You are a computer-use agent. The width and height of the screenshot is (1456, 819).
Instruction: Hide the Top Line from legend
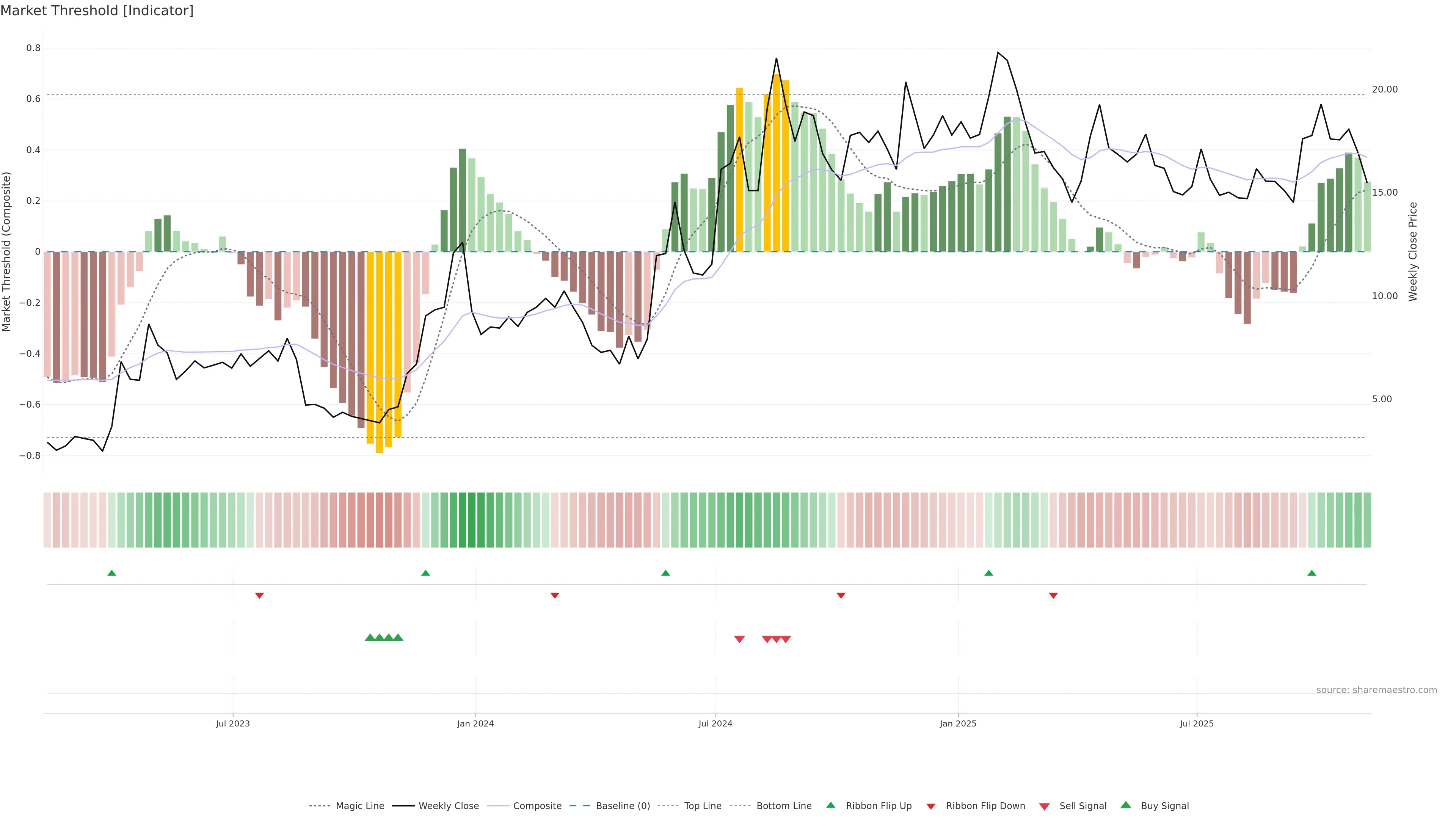(703, 806)
